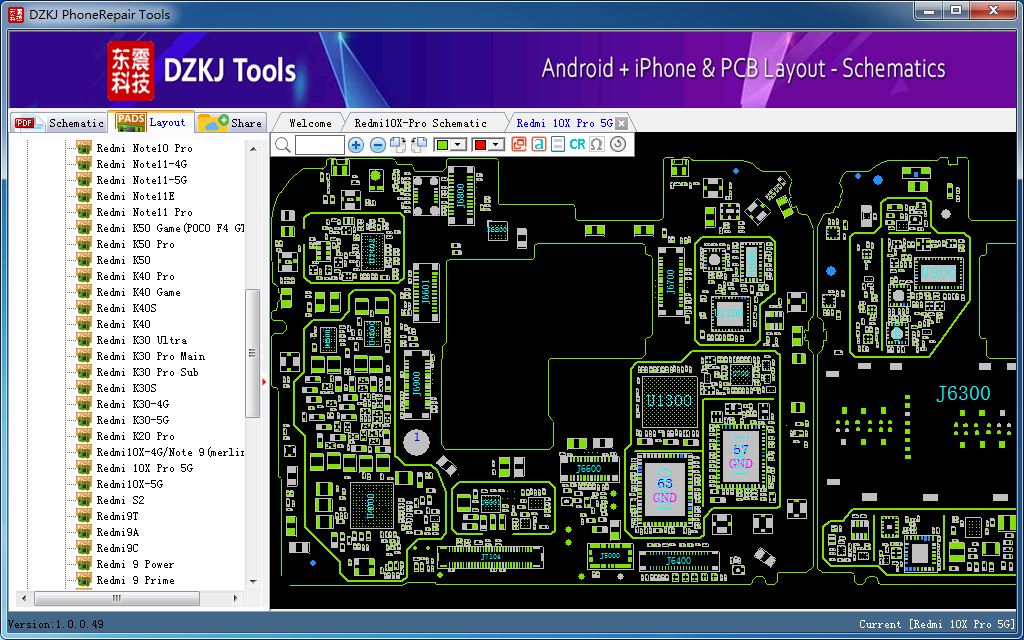Viewport: 1024px width, 640px height.
Task: Select Redmi Note11 Pro in tree
Action: pyautogui.click(x=144, y=212)
